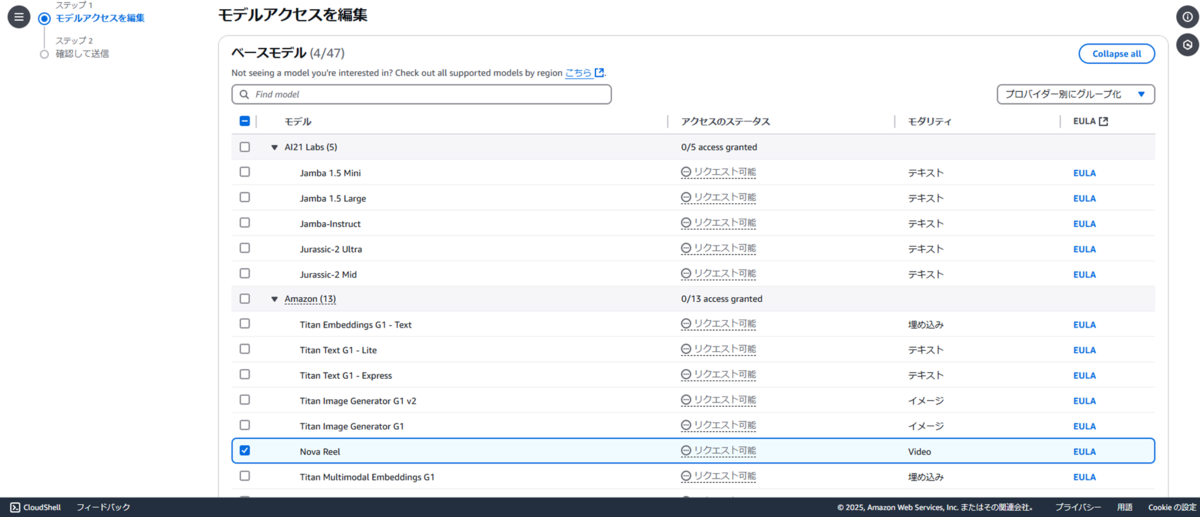
Task: Click リクエスト可能 status for Titan Image Generator G1
Action: click(725, 426)
